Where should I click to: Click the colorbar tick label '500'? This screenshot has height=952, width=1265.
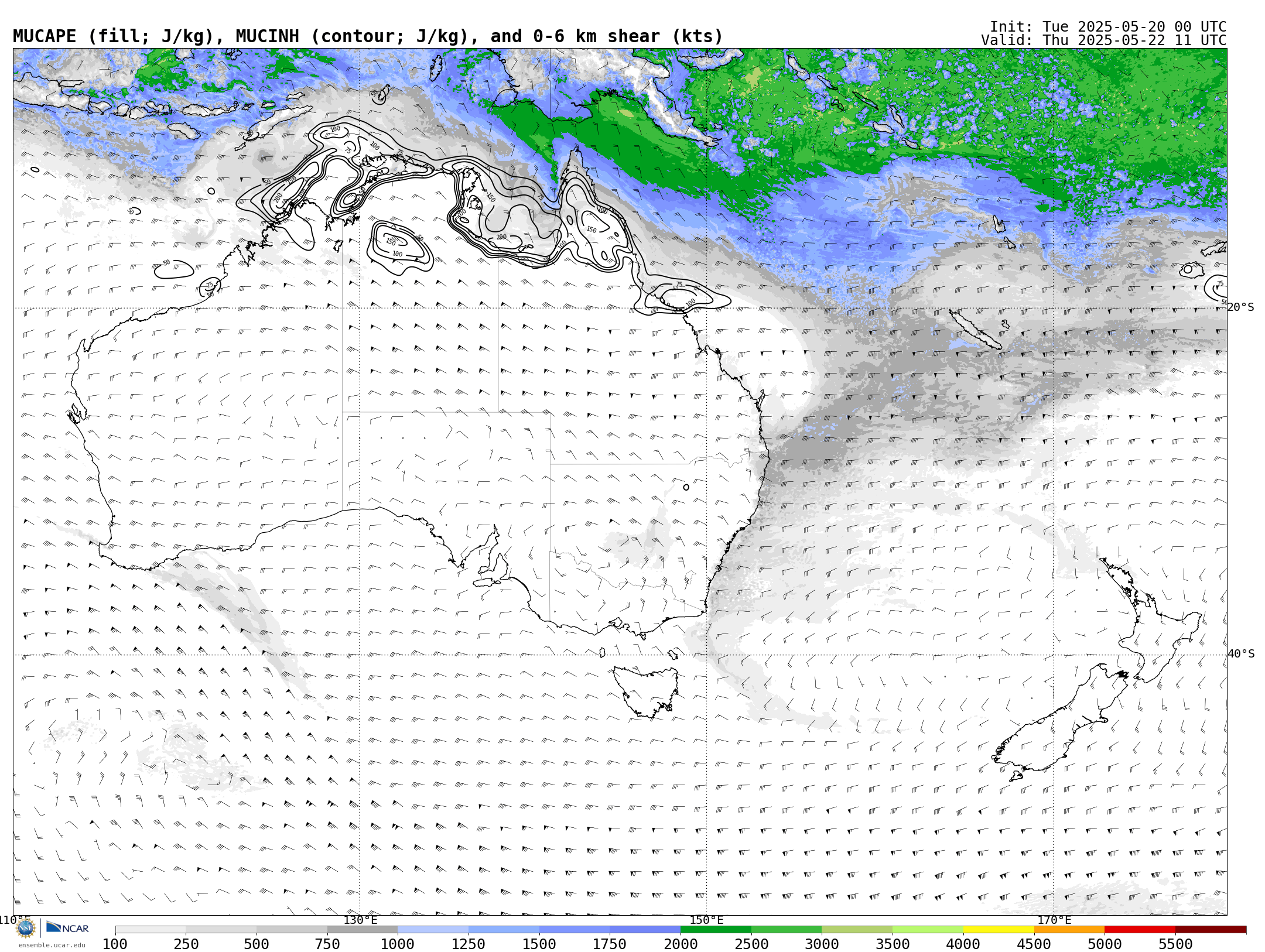[257, 944]
